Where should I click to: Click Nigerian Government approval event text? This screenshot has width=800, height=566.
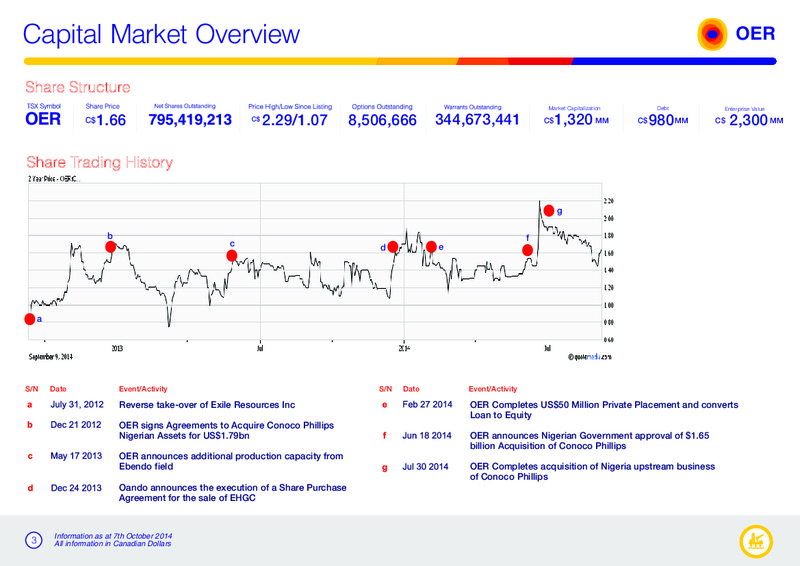589,440
